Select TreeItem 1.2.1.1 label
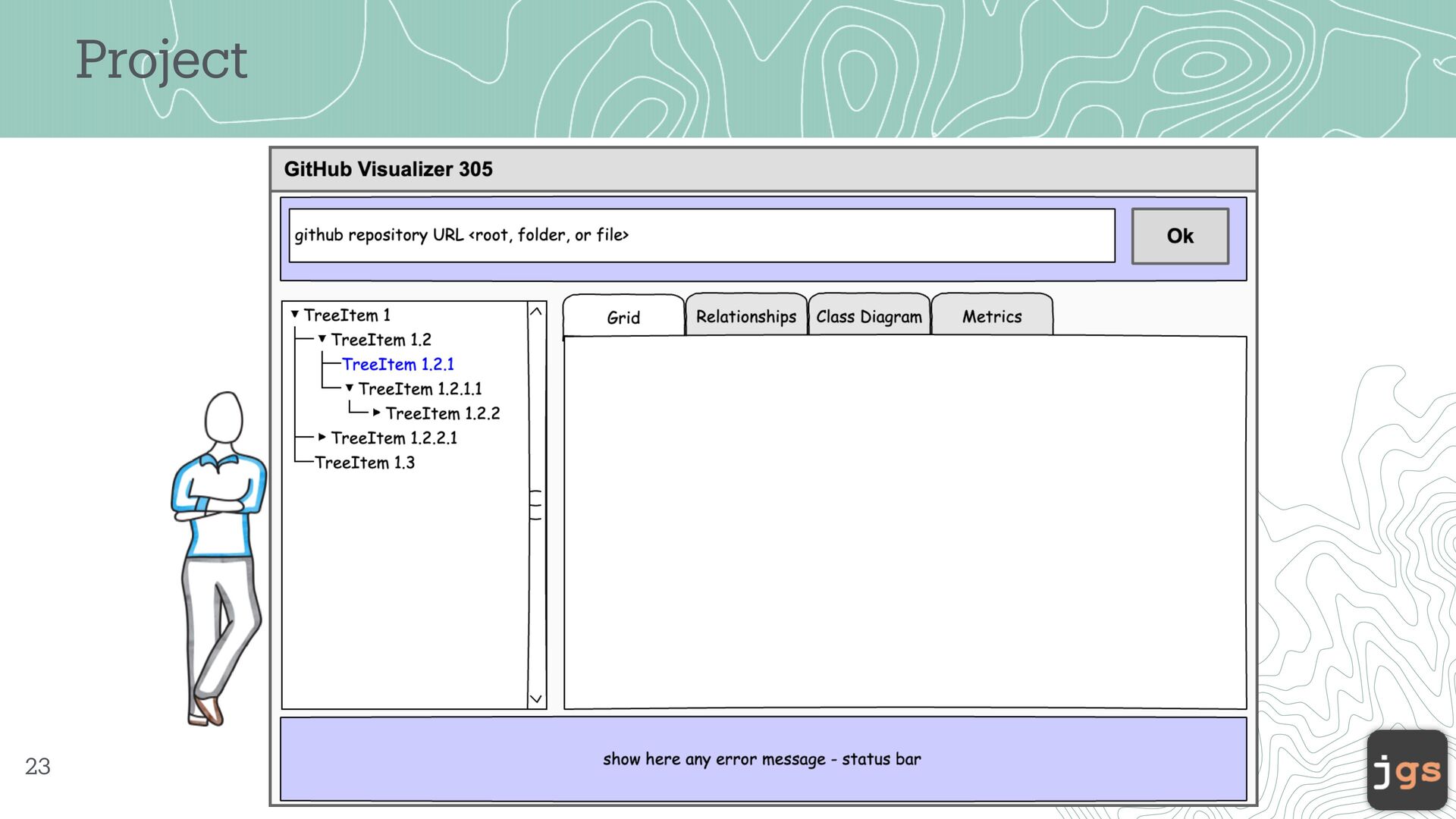 (x=420, y=389)
